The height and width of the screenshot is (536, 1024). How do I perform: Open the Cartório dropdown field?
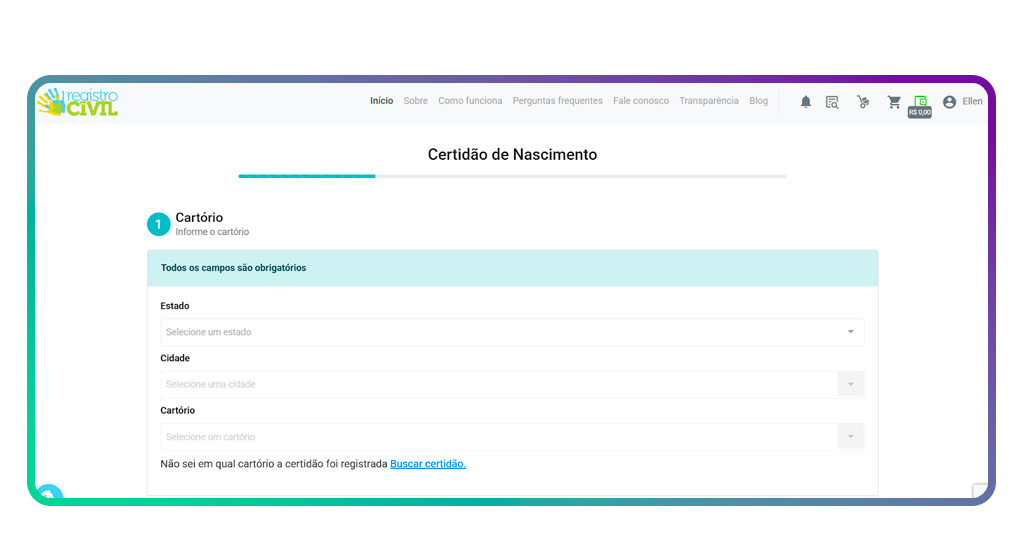tap(512, 437)
